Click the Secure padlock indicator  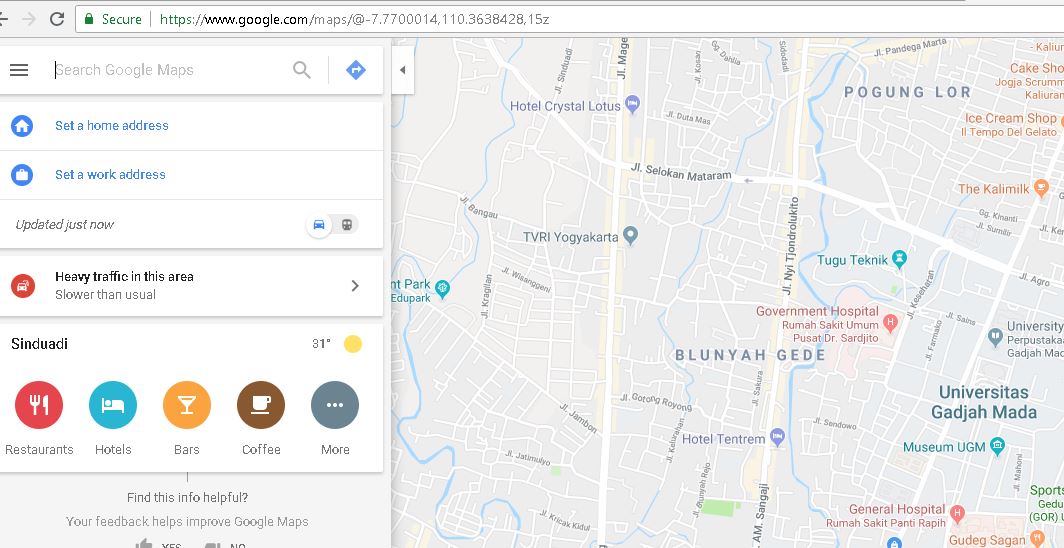click(x=89, y=19)
